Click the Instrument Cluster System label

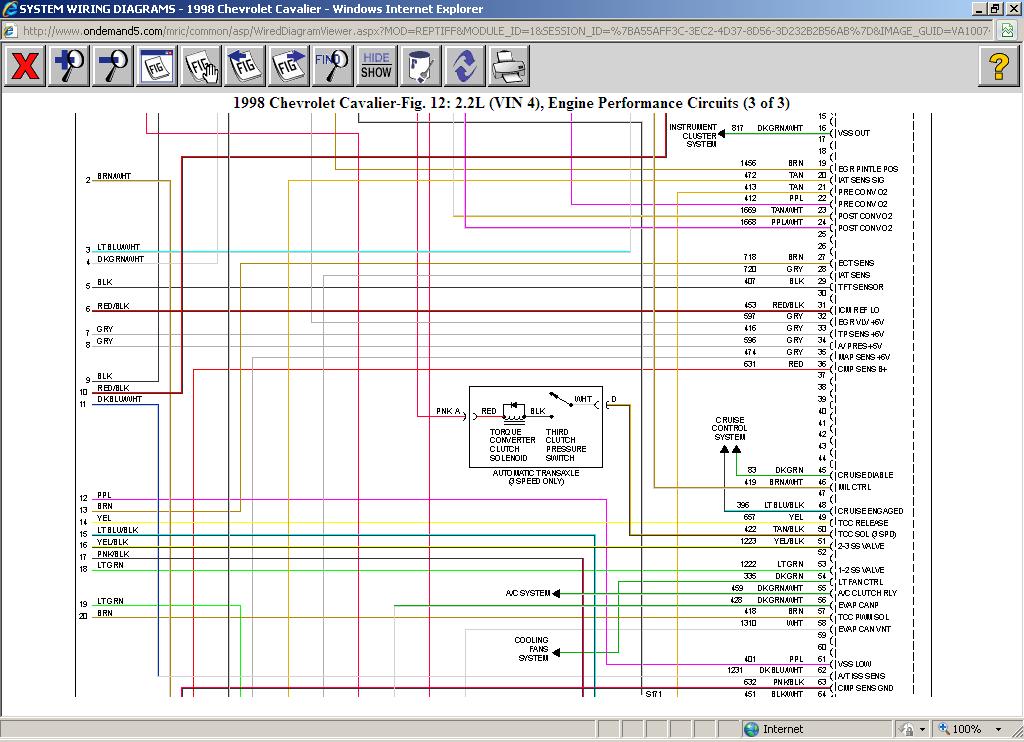coord(693,135)
